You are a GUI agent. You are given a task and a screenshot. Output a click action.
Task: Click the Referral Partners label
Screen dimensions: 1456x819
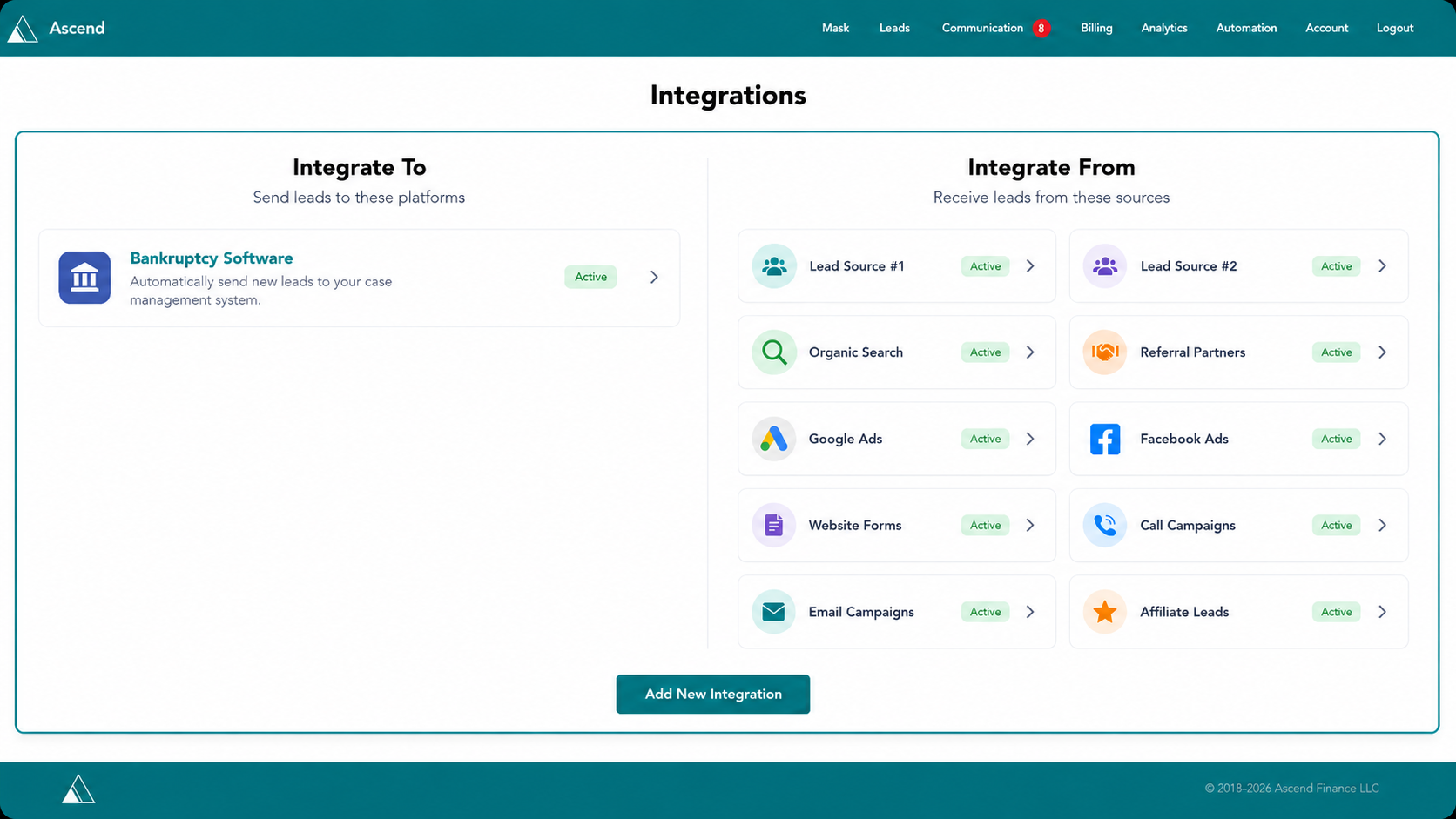coord(1193,352)
